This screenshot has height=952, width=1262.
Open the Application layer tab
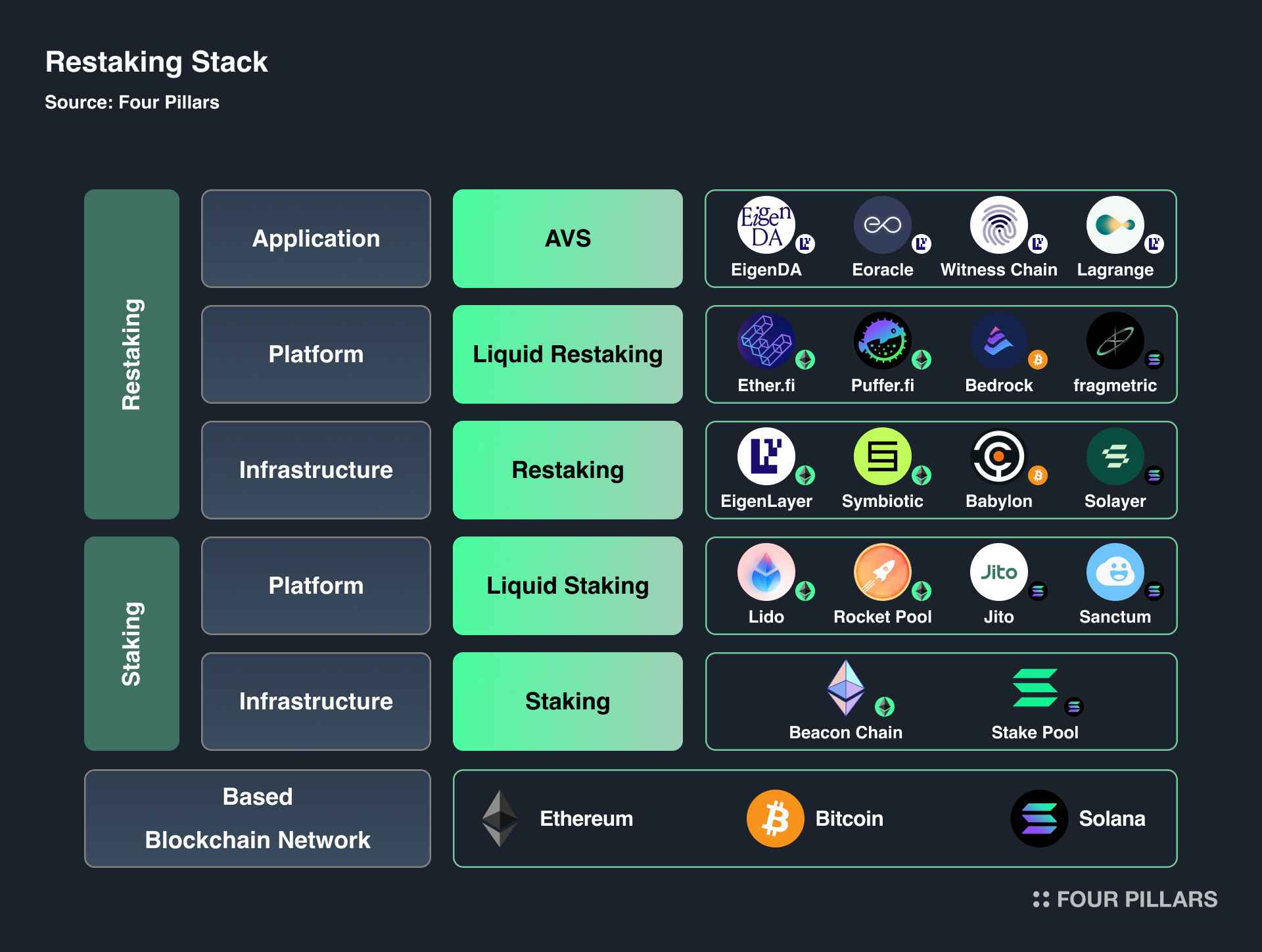[315, 238]
